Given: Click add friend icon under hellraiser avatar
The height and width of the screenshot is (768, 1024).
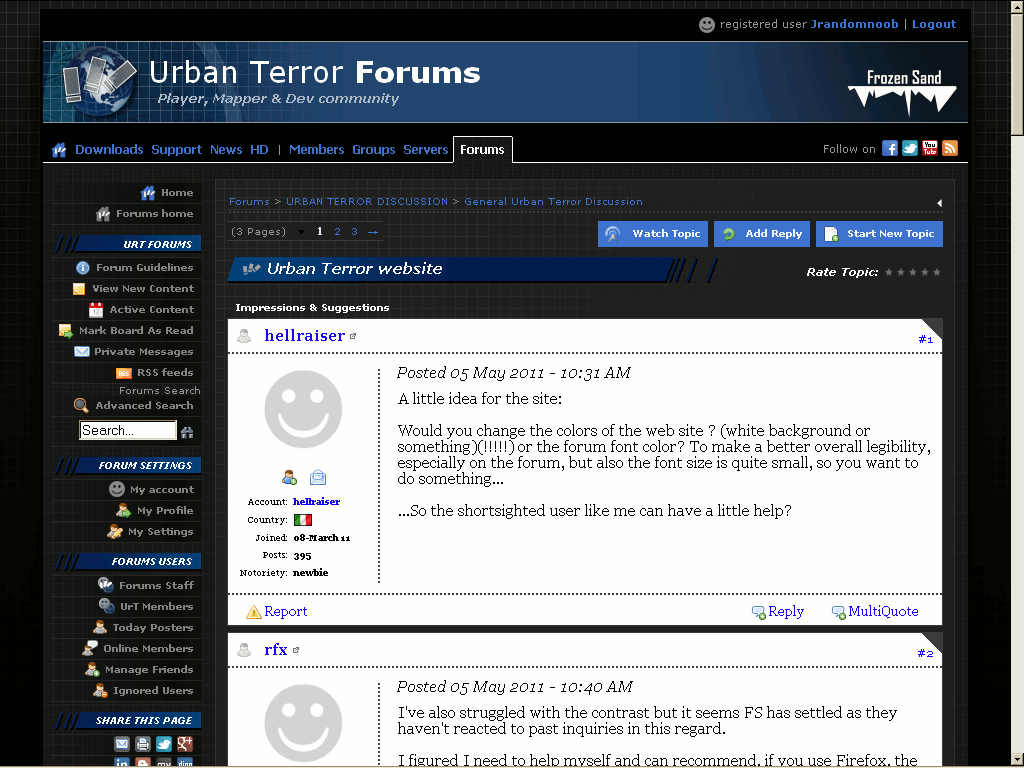Looking at the screenshot, I should (x=289, y=477).
